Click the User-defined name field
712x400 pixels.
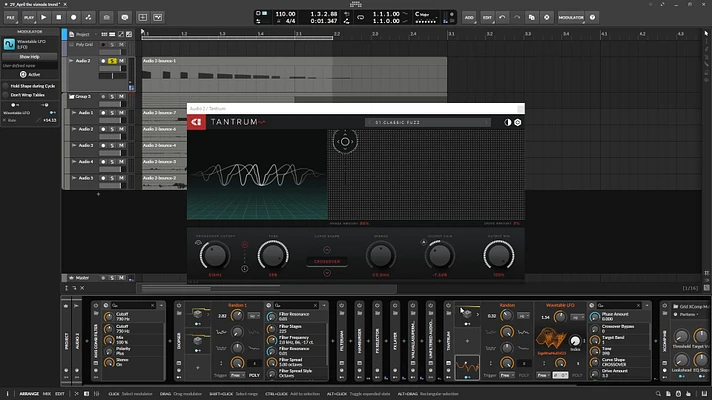click(x=30, y=65)
